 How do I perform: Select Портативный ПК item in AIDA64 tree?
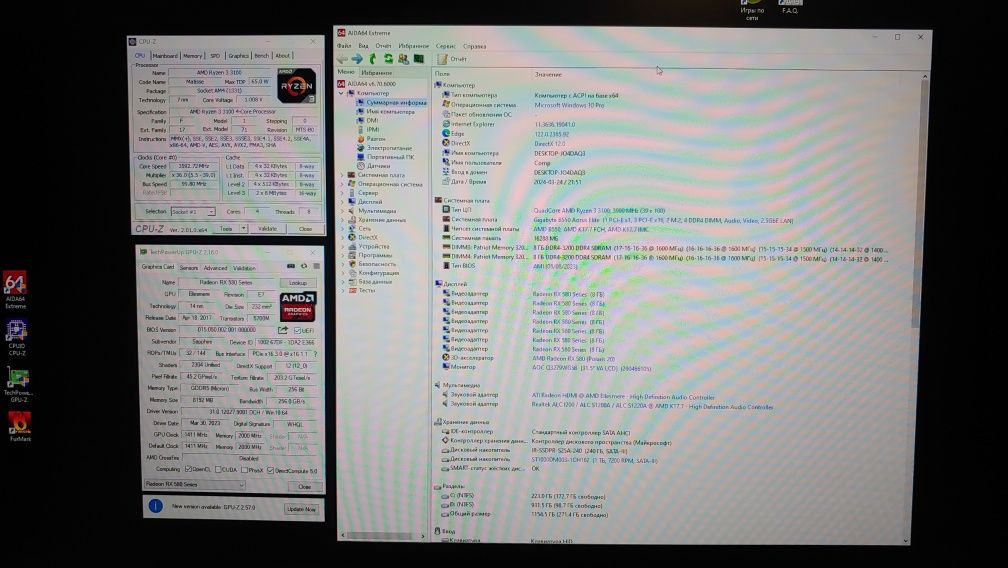pyautogui.click(x=386, y=157)
